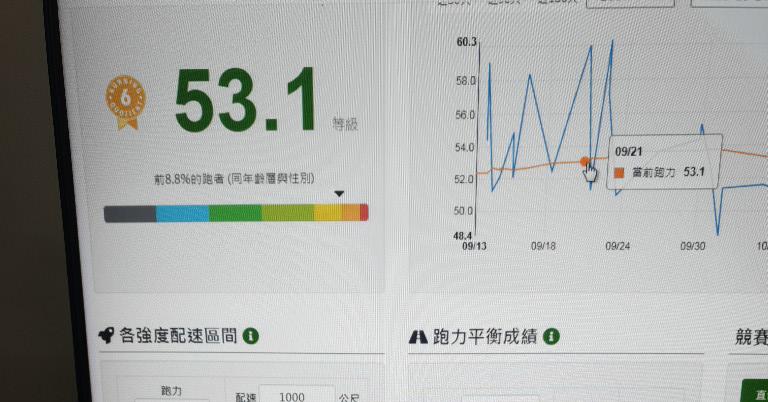Click the 09/21 tooltip date
Image resolution: width=768 pixels, height=402 pixels.
pos(628,151)
